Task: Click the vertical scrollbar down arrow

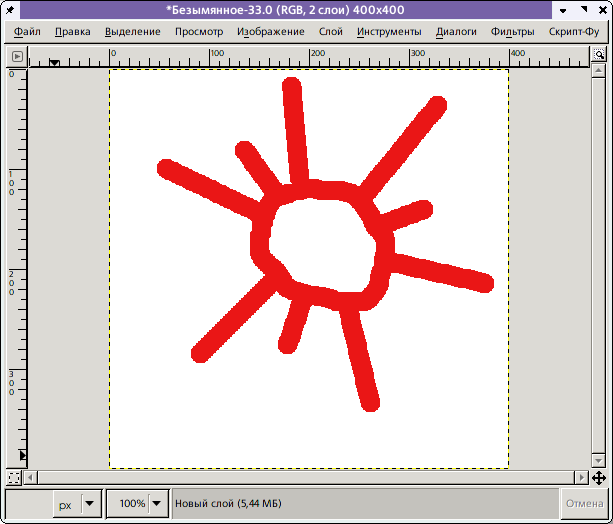Action: tap(598, 460)
